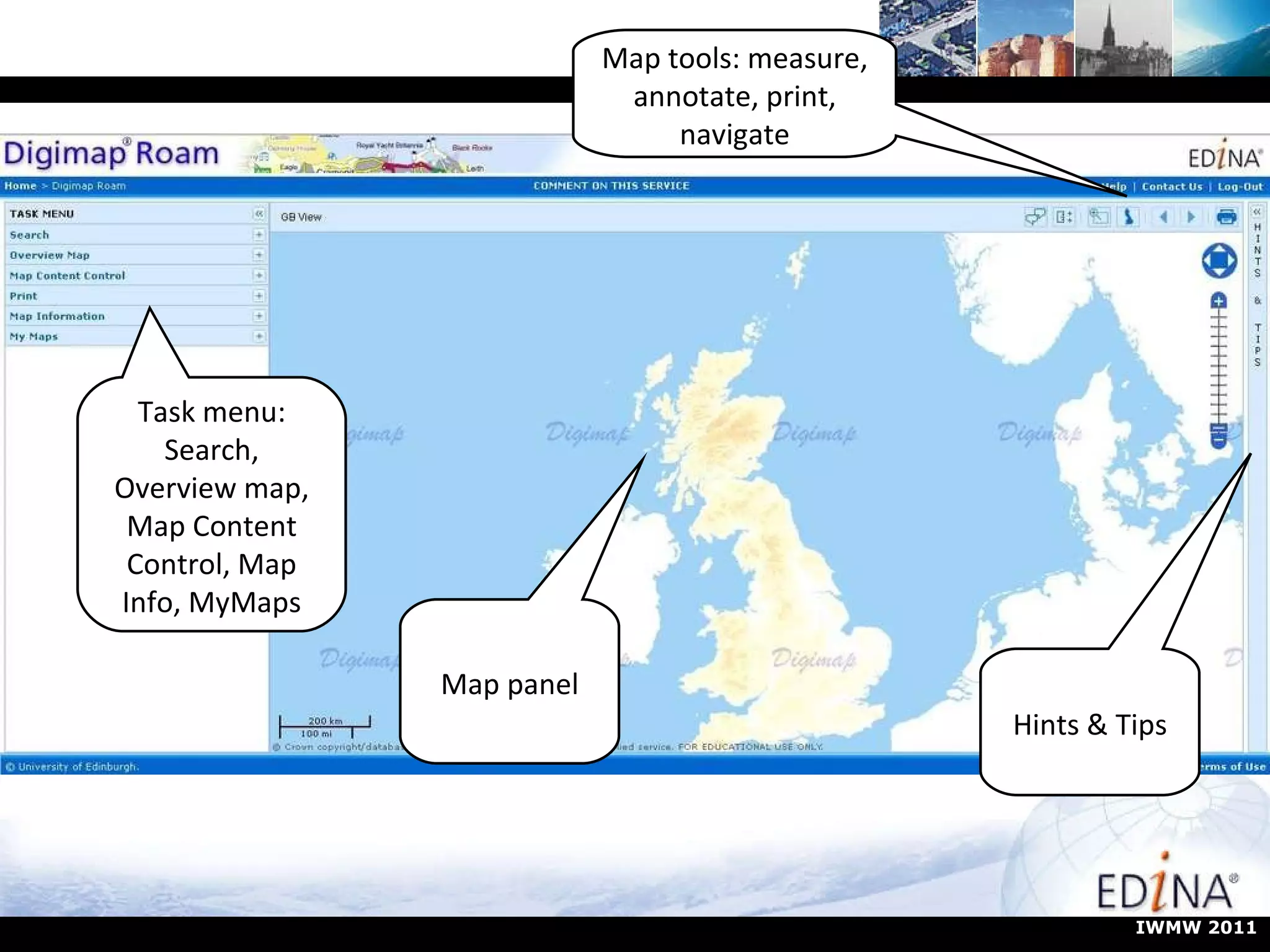Expand the Map Information section
Screen dimensions: 1270x952
pyautogui.click(x=259, y=316)
